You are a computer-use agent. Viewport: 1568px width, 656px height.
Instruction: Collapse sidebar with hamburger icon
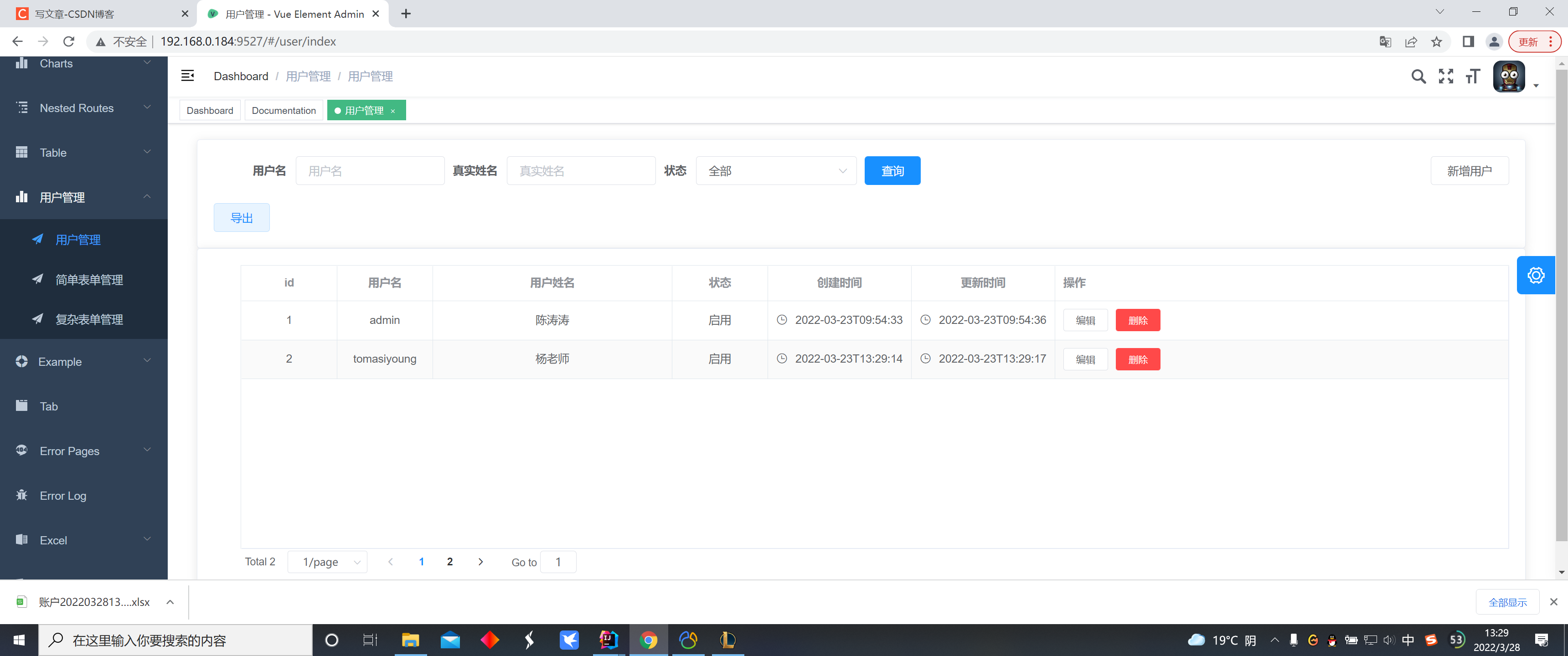point(187,76)
